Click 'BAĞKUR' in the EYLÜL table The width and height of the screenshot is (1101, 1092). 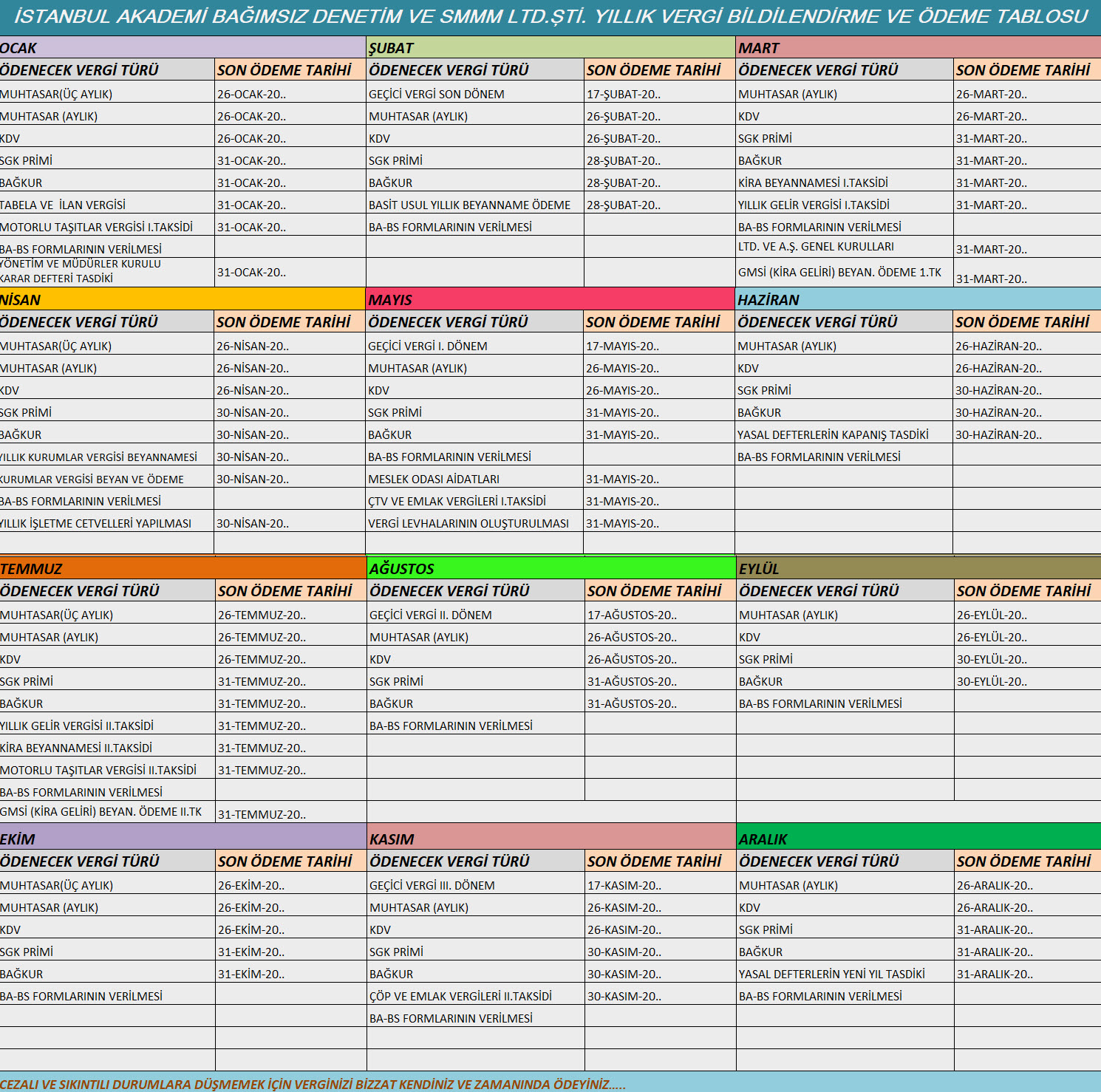[x=845, y=680]
